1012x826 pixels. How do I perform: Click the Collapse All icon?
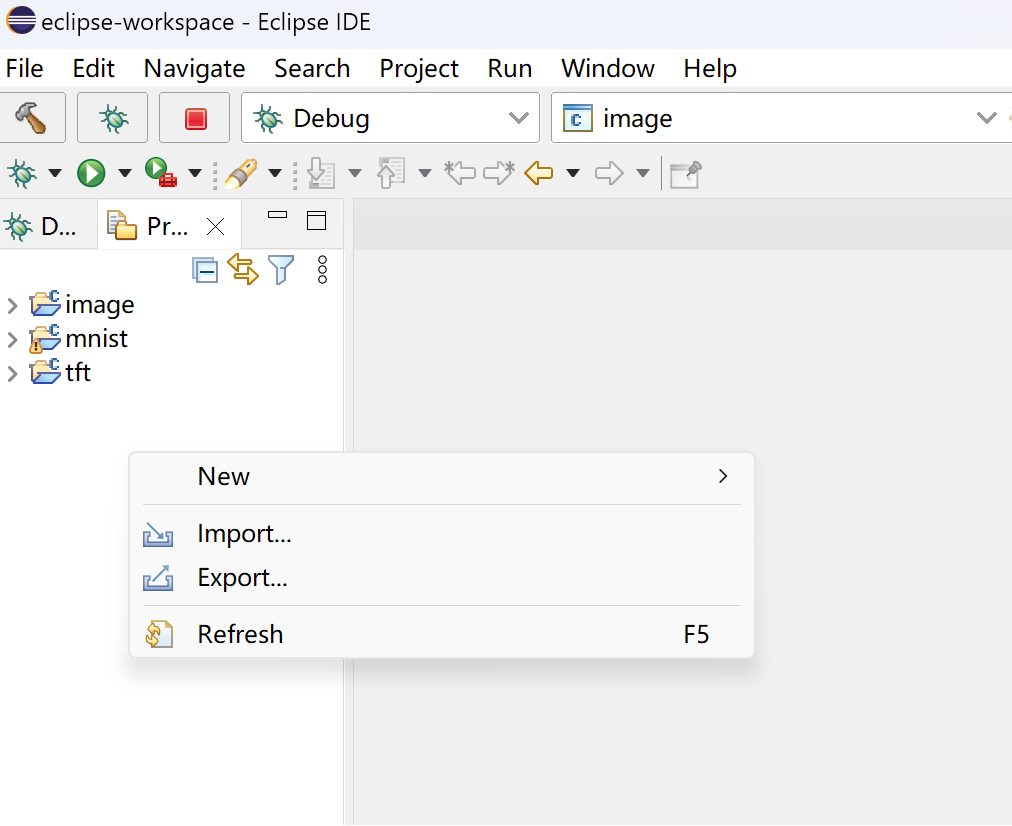[x=205, y=270]
